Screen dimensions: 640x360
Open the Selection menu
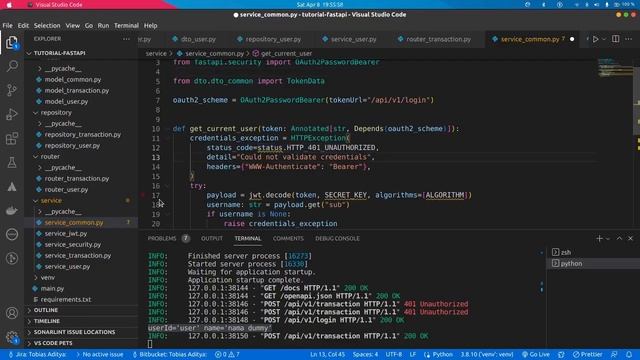[x=47, y=25]
